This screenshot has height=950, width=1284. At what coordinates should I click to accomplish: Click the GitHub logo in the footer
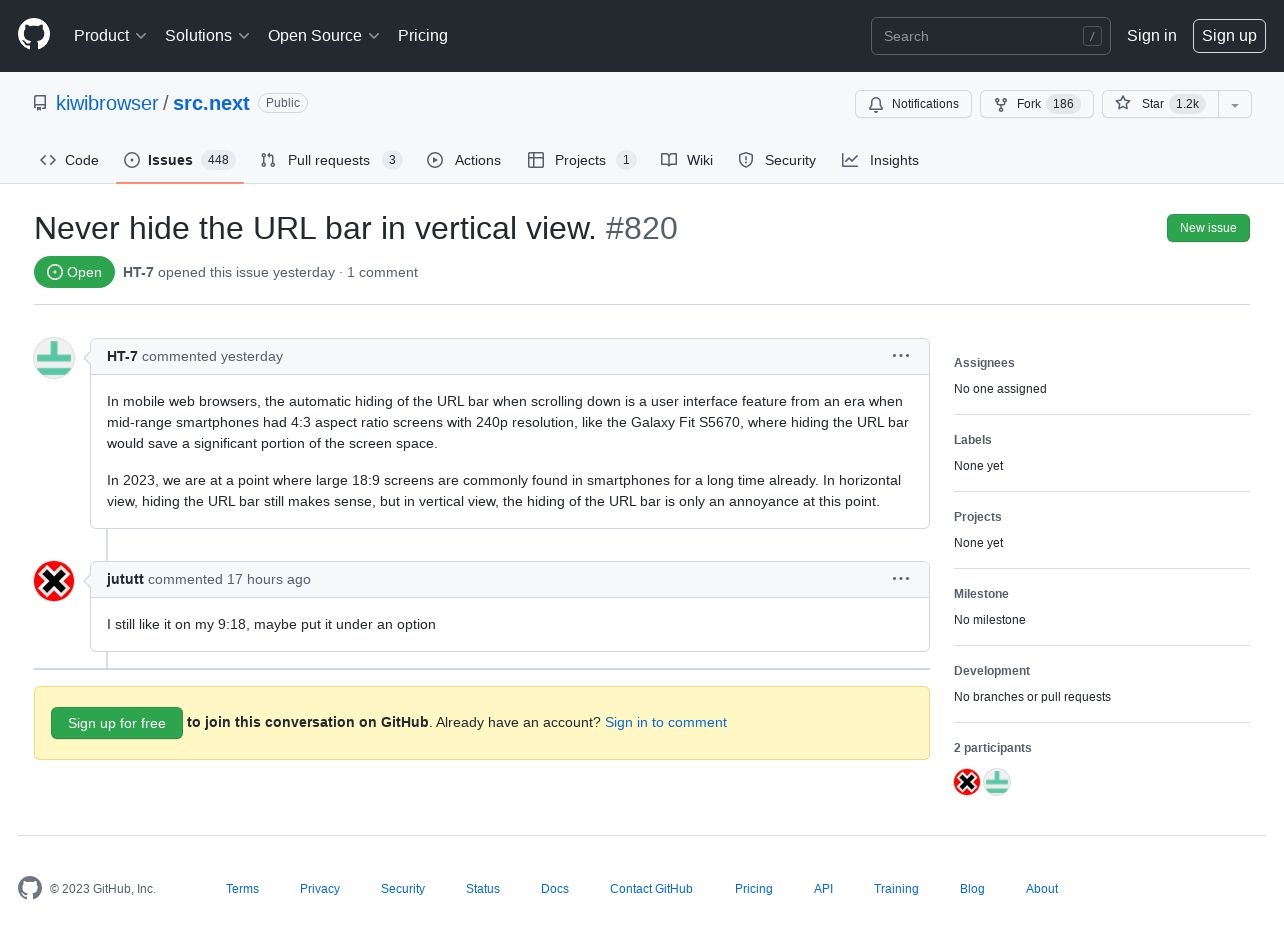[30, 888]
